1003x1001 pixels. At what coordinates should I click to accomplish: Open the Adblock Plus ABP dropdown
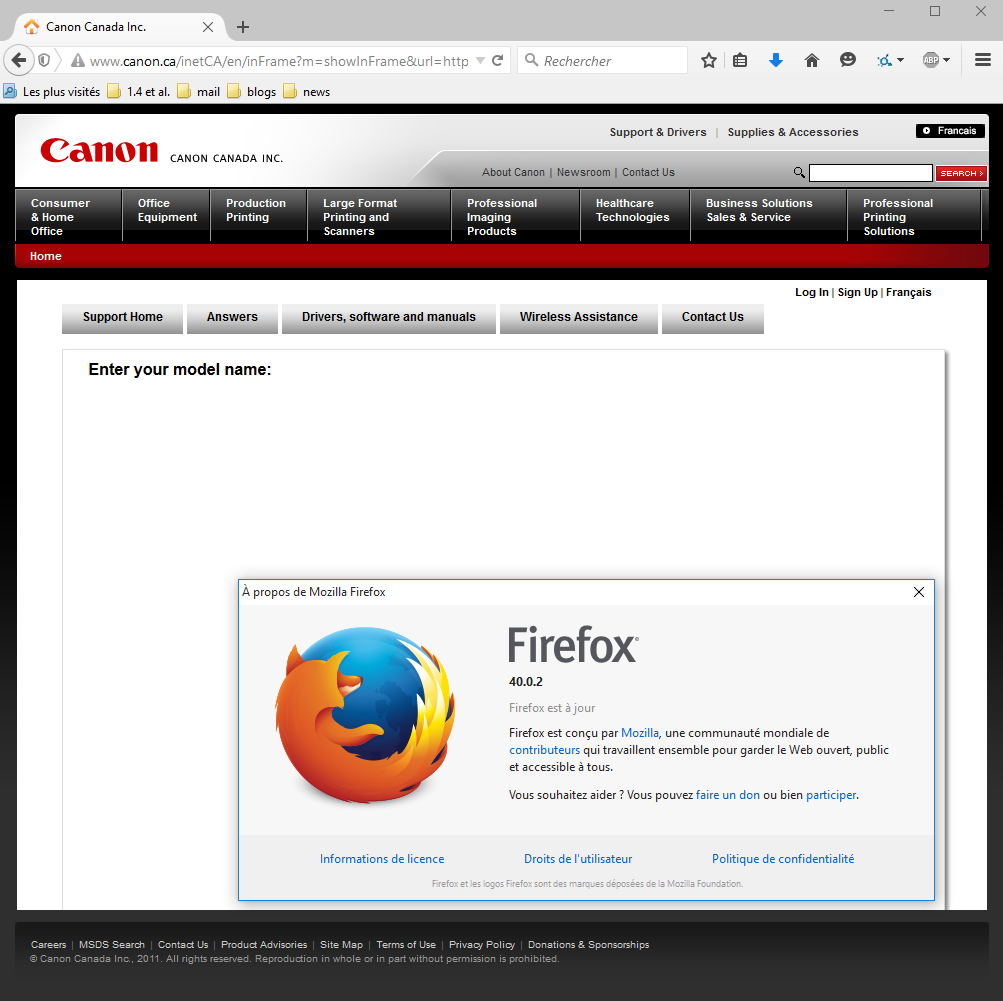pos(936,60)
